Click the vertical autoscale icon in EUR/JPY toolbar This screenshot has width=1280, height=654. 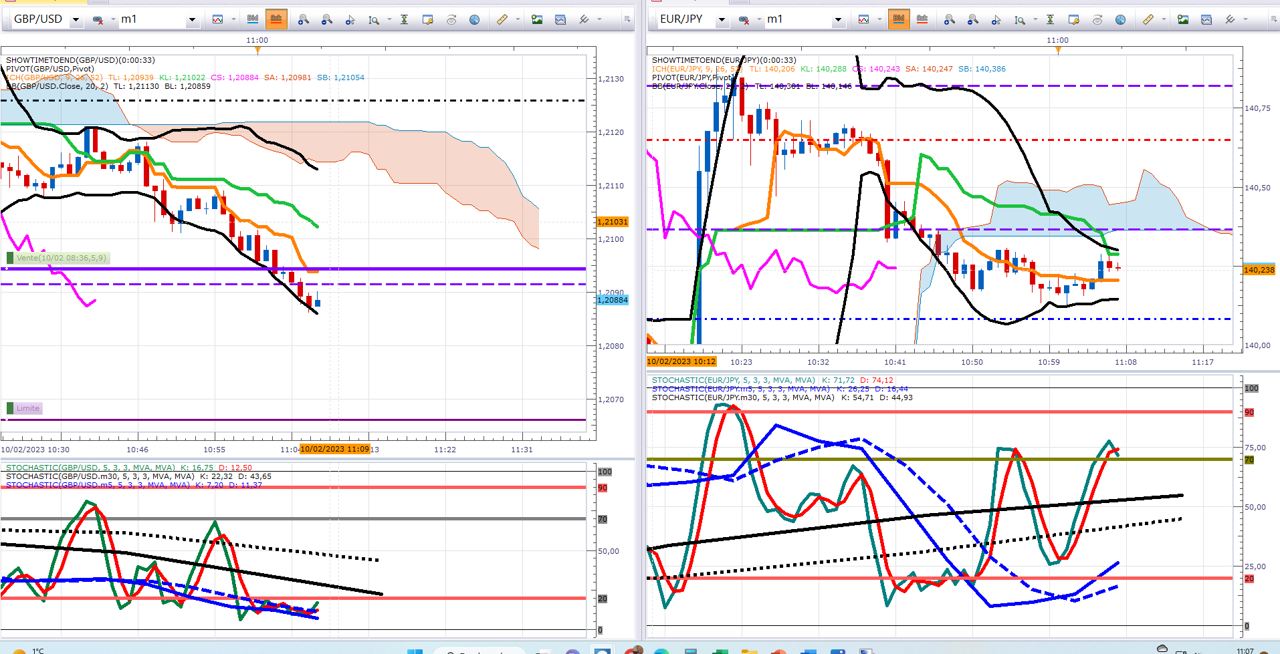point(1050,19)
